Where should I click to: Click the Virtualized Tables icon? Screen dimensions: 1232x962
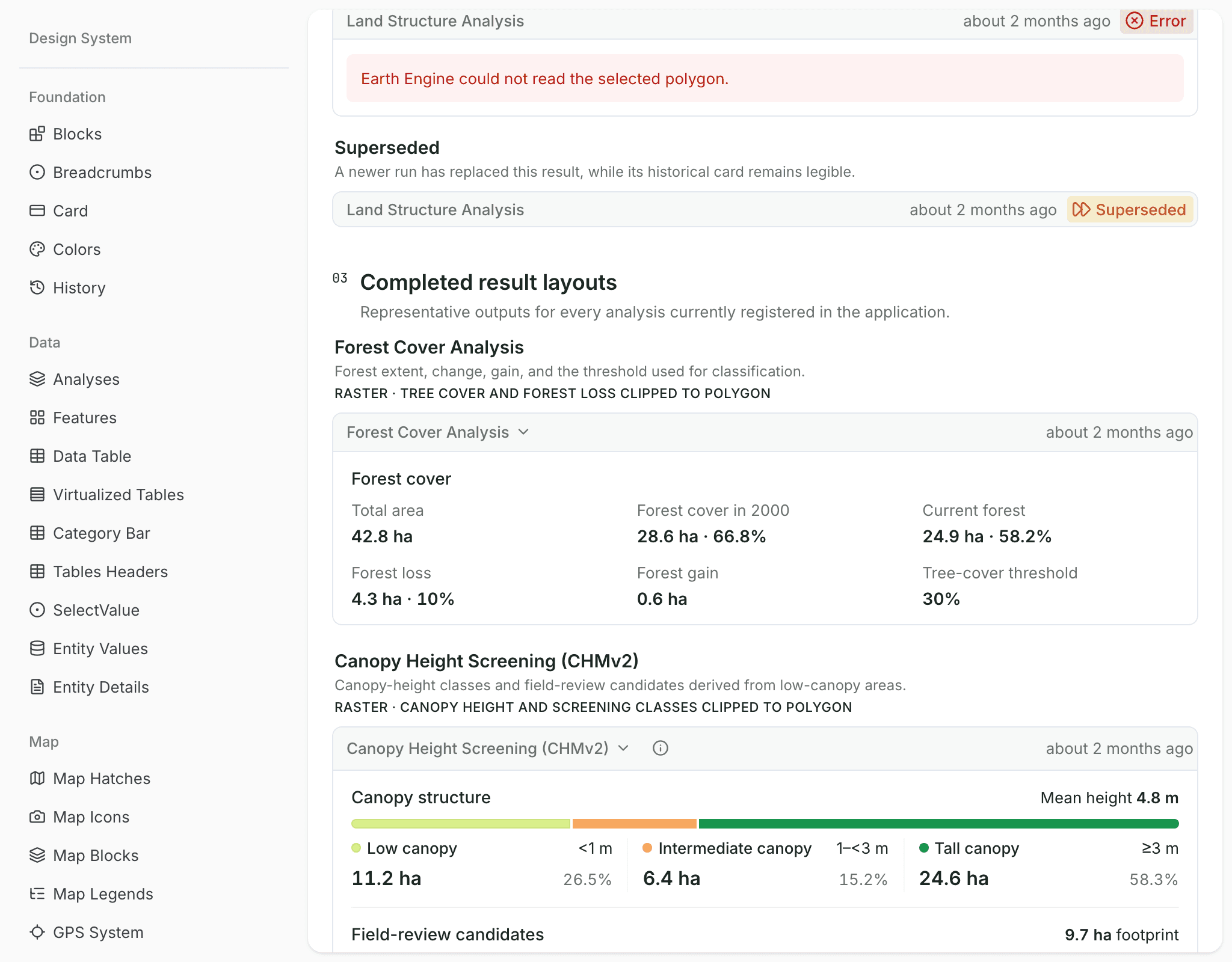tap(37, 495)
